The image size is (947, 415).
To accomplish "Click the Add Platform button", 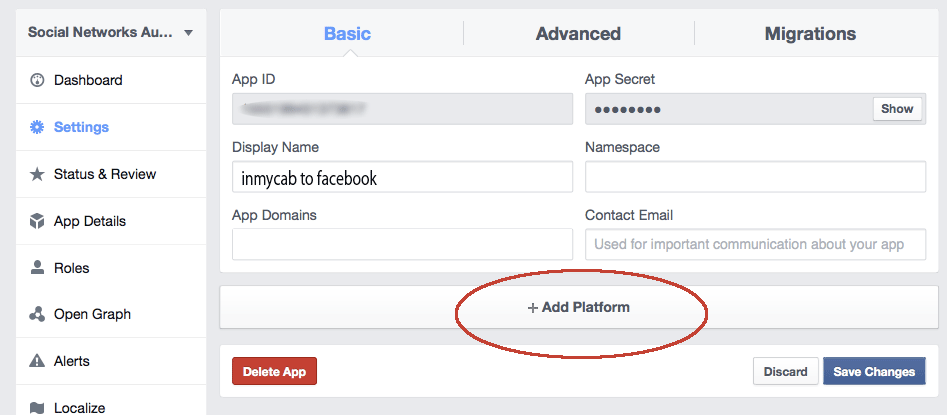I will coord(579,308).
